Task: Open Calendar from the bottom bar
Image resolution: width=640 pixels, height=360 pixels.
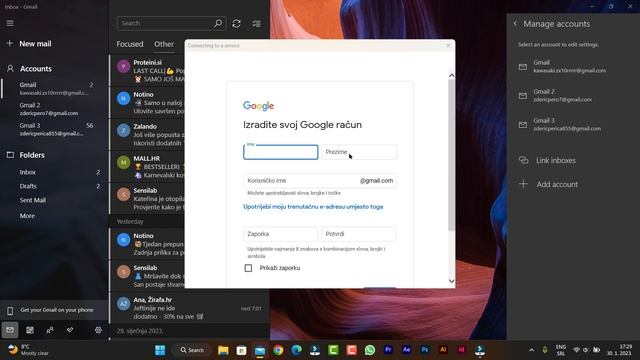Action: click(30, 330)
